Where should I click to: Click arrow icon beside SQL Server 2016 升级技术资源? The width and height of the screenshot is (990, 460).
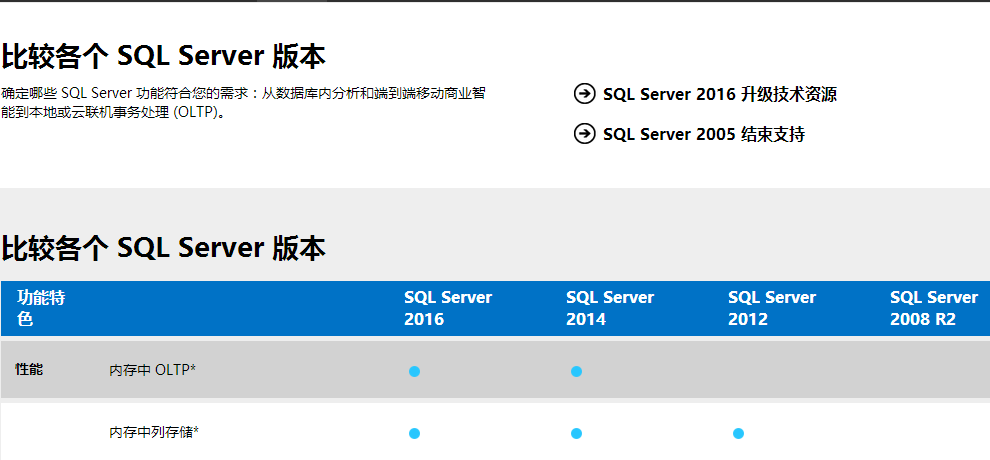585,93
